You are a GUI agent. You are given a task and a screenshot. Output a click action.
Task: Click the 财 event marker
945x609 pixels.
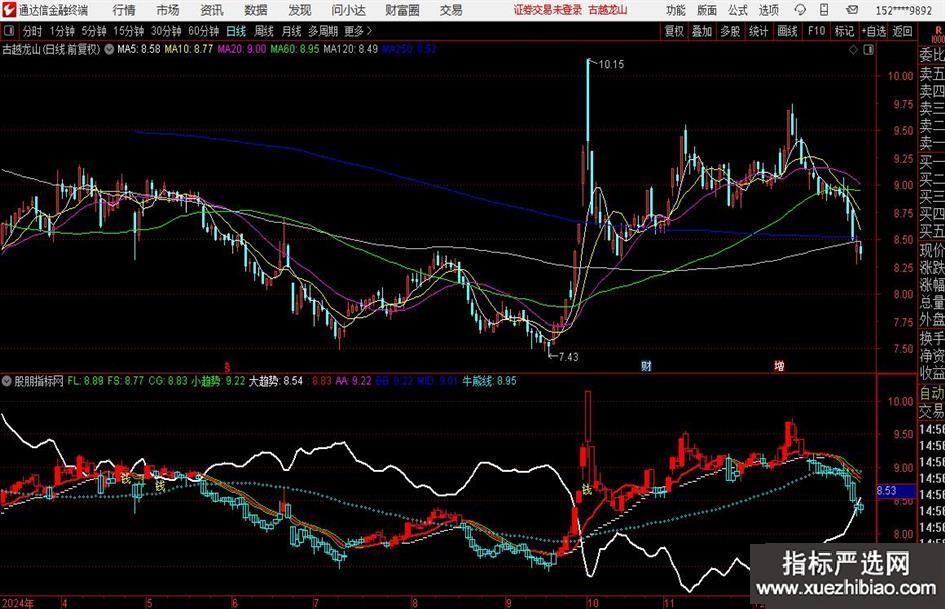click(646, 365)
